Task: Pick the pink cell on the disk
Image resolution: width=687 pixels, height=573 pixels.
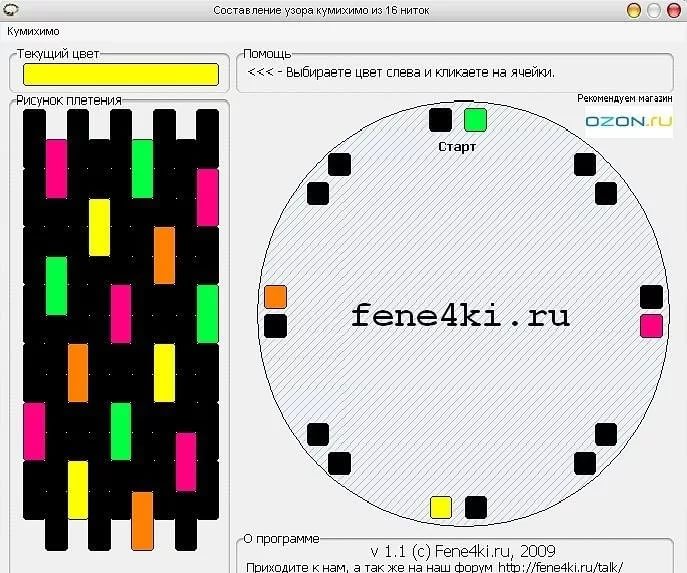Action: coord(652,326)
